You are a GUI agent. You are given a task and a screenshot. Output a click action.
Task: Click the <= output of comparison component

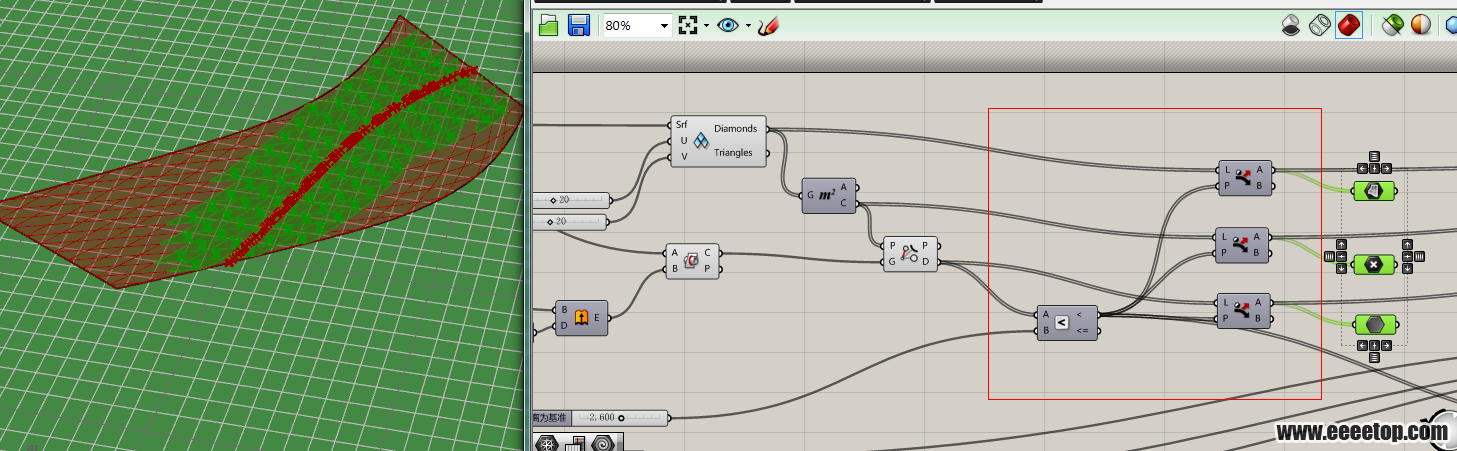coord(1082,329)
